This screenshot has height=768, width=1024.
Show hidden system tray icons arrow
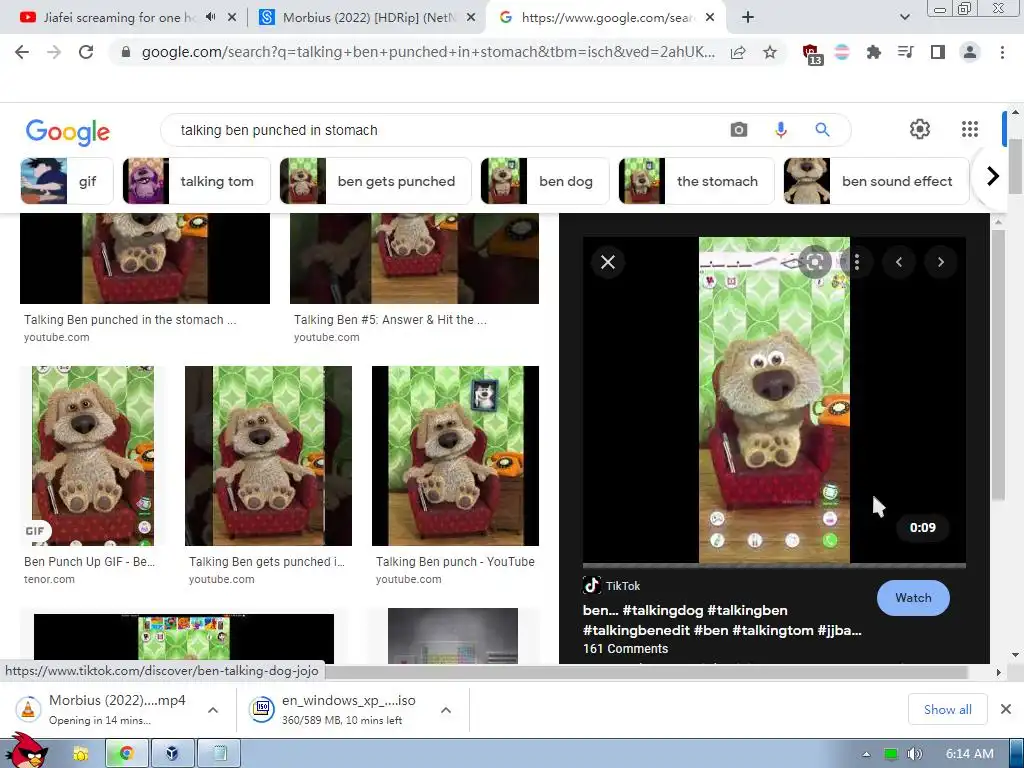click(866, 754)
